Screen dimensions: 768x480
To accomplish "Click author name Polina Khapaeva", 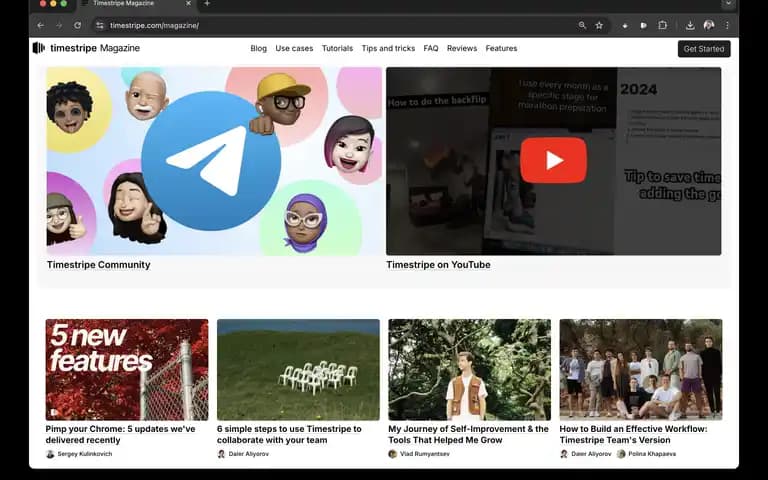I will click(652, 454).
